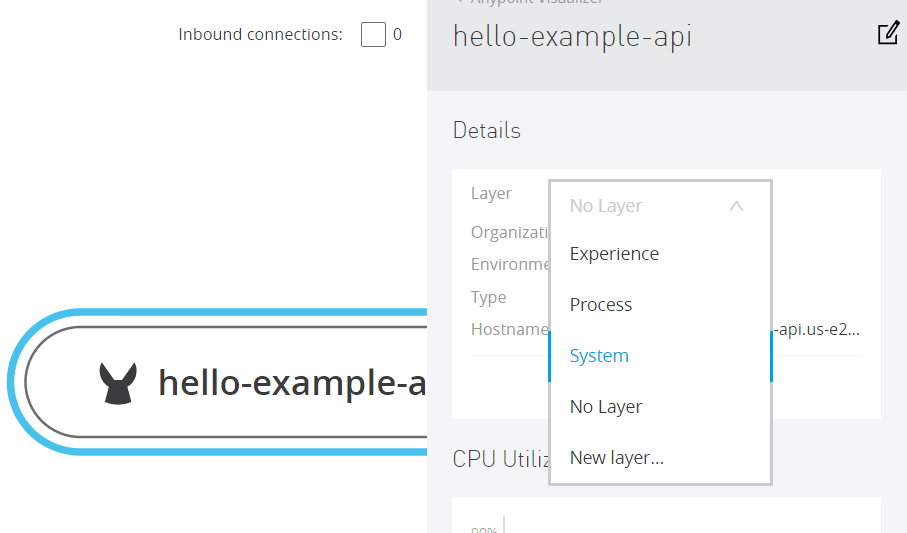Click the up chevron in Layer dropdown
The width and height of the screenshot is (907, 533).
click(x=736, y=206)
